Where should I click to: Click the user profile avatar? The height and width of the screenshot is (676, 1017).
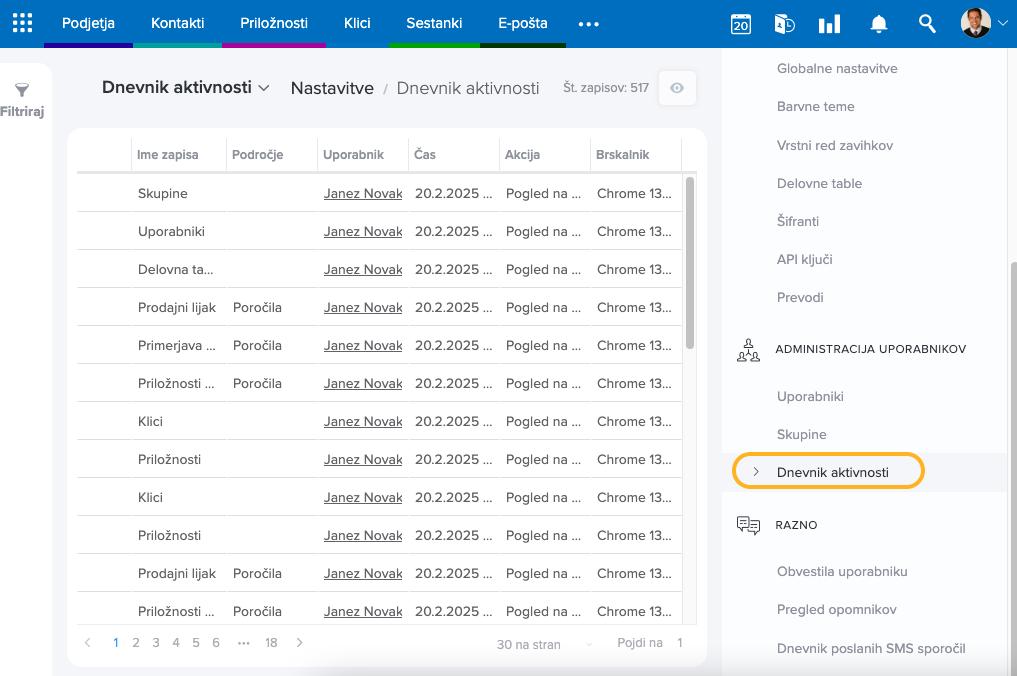(975, 23)
